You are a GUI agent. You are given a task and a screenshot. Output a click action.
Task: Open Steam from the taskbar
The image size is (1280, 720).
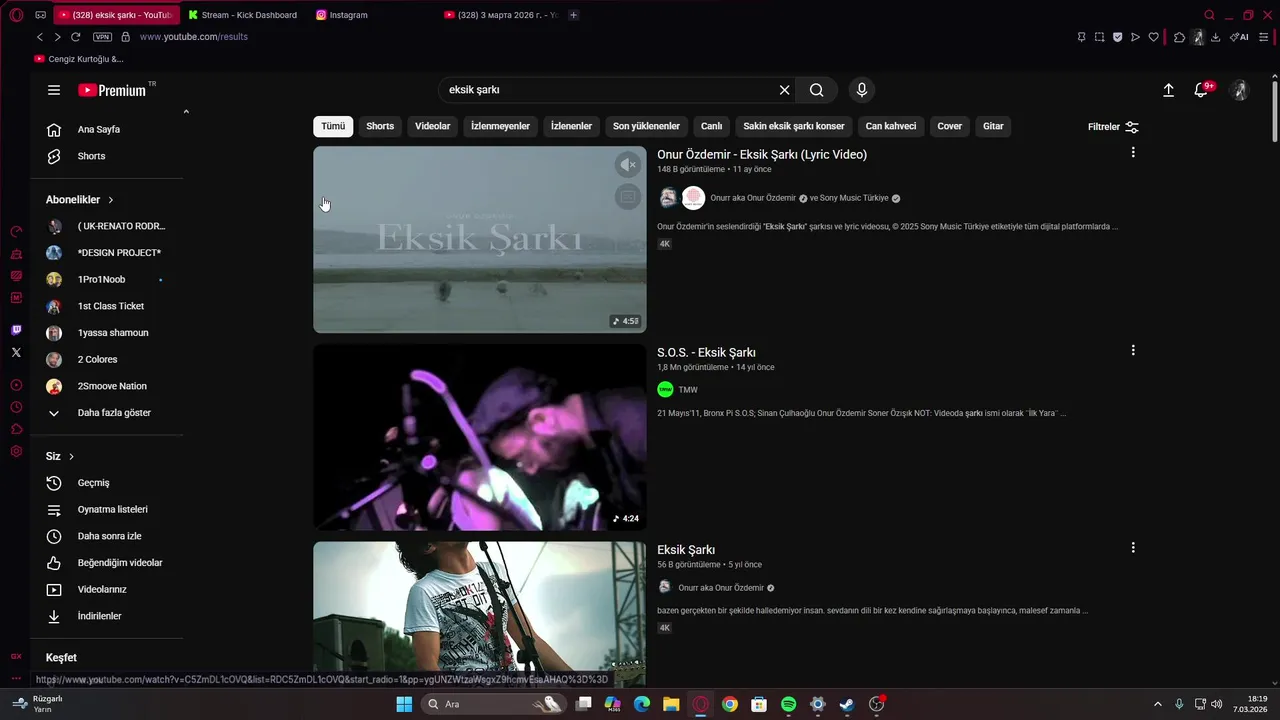tap(847, 705)
